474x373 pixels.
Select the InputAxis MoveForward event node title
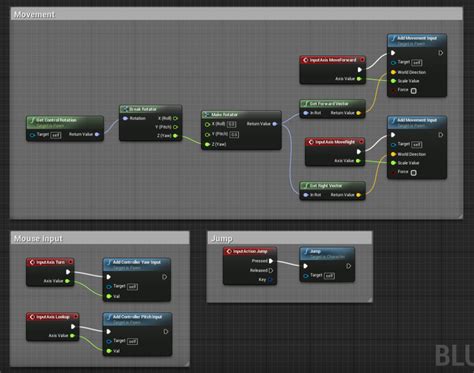[x=333, y=60]
